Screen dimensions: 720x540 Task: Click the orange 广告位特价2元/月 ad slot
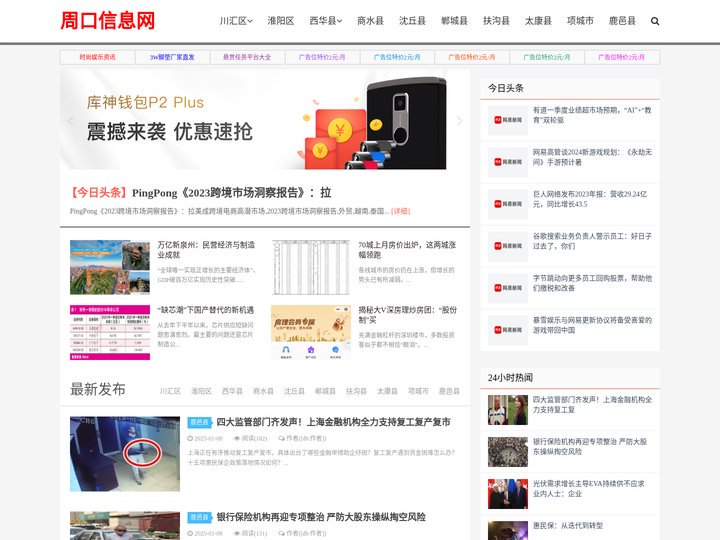472,57
